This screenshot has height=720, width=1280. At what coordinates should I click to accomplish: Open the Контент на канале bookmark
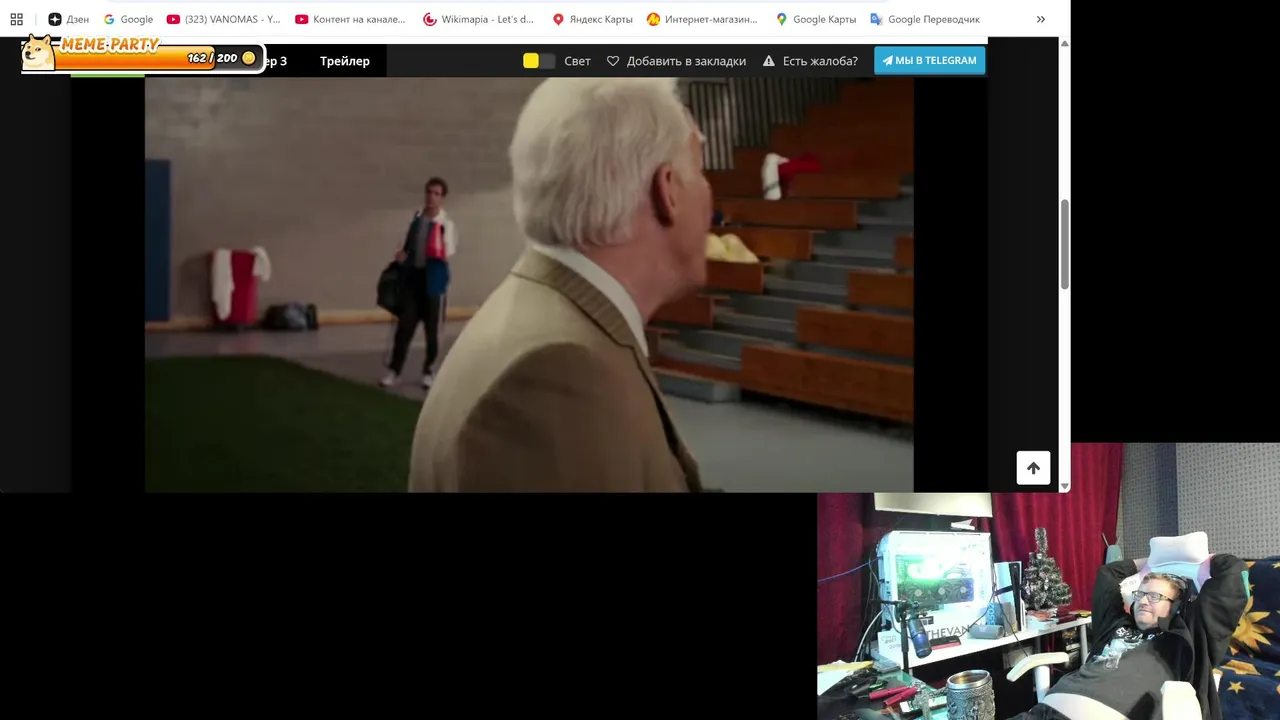click(350, 19)
